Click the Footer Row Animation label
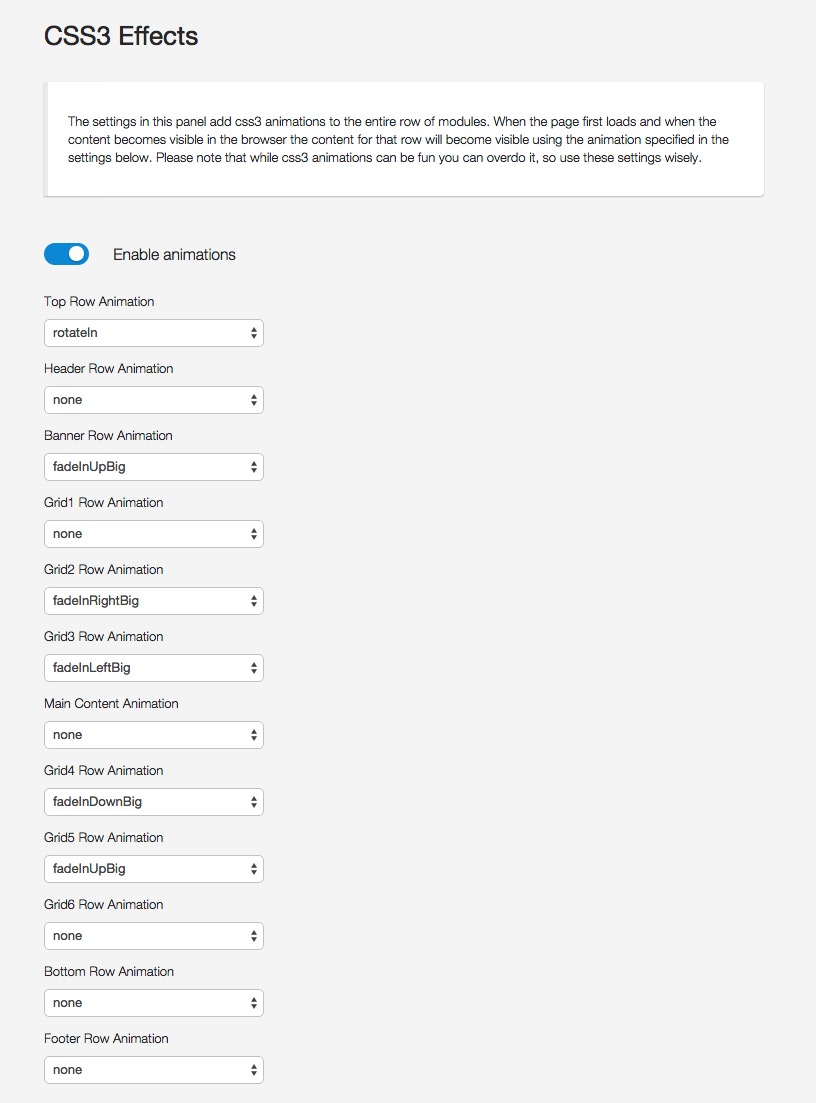Viewport: 816px width, 1103px height. 106,1039
